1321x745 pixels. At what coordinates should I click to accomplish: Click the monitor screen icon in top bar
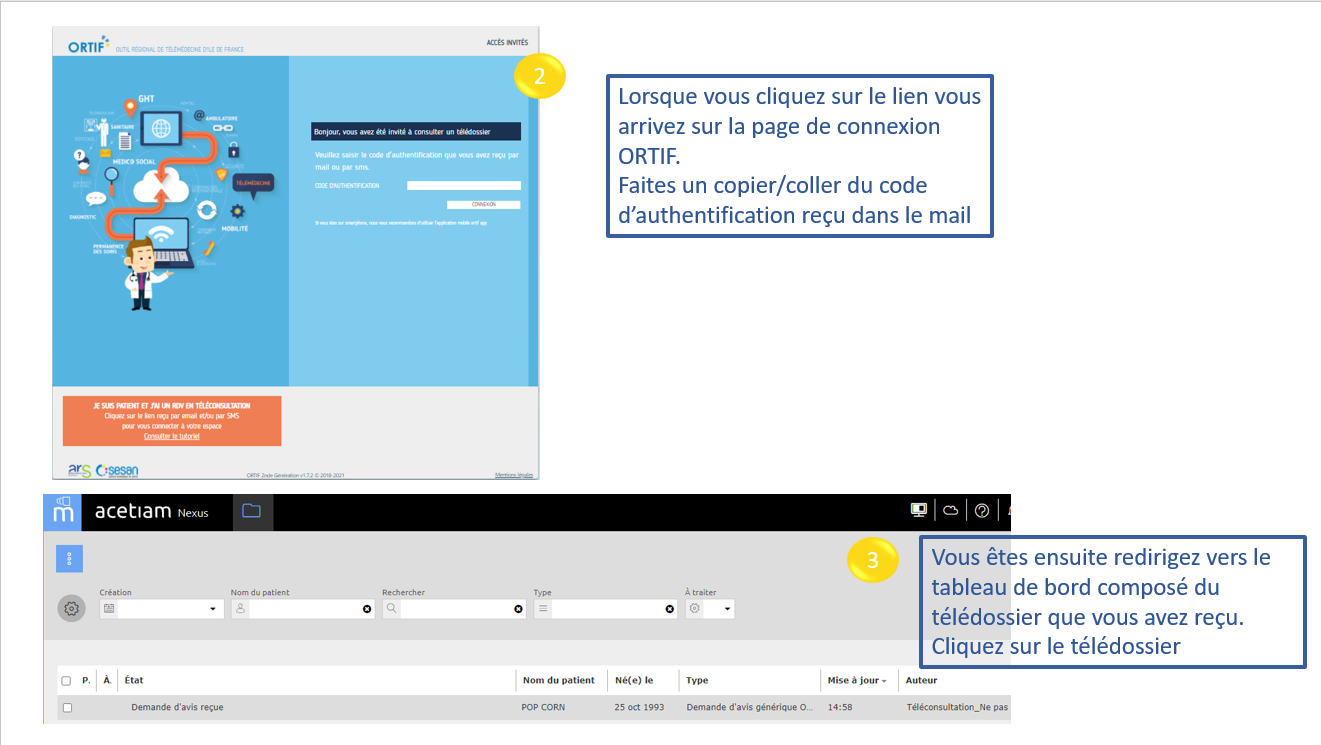[x=918, y=511]
